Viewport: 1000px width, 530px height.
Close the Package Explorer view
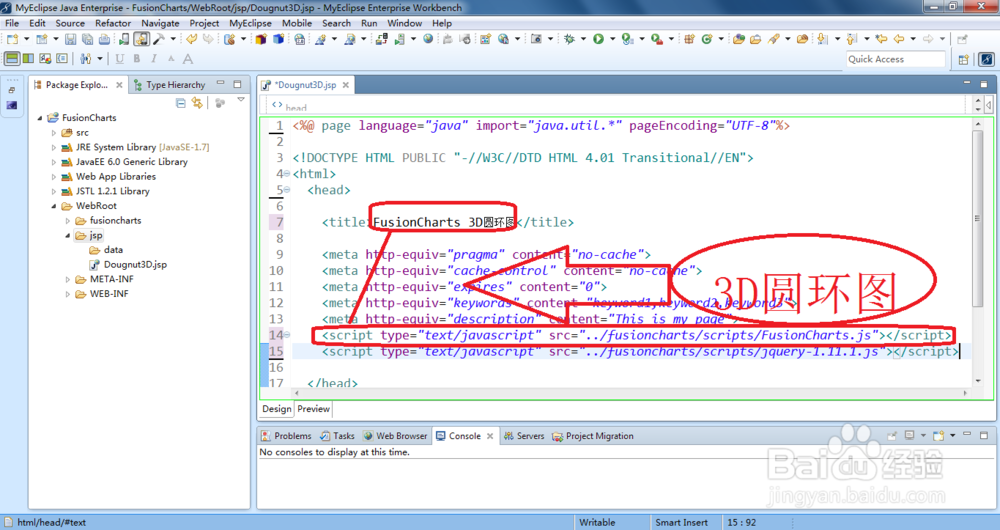point(119,85)
